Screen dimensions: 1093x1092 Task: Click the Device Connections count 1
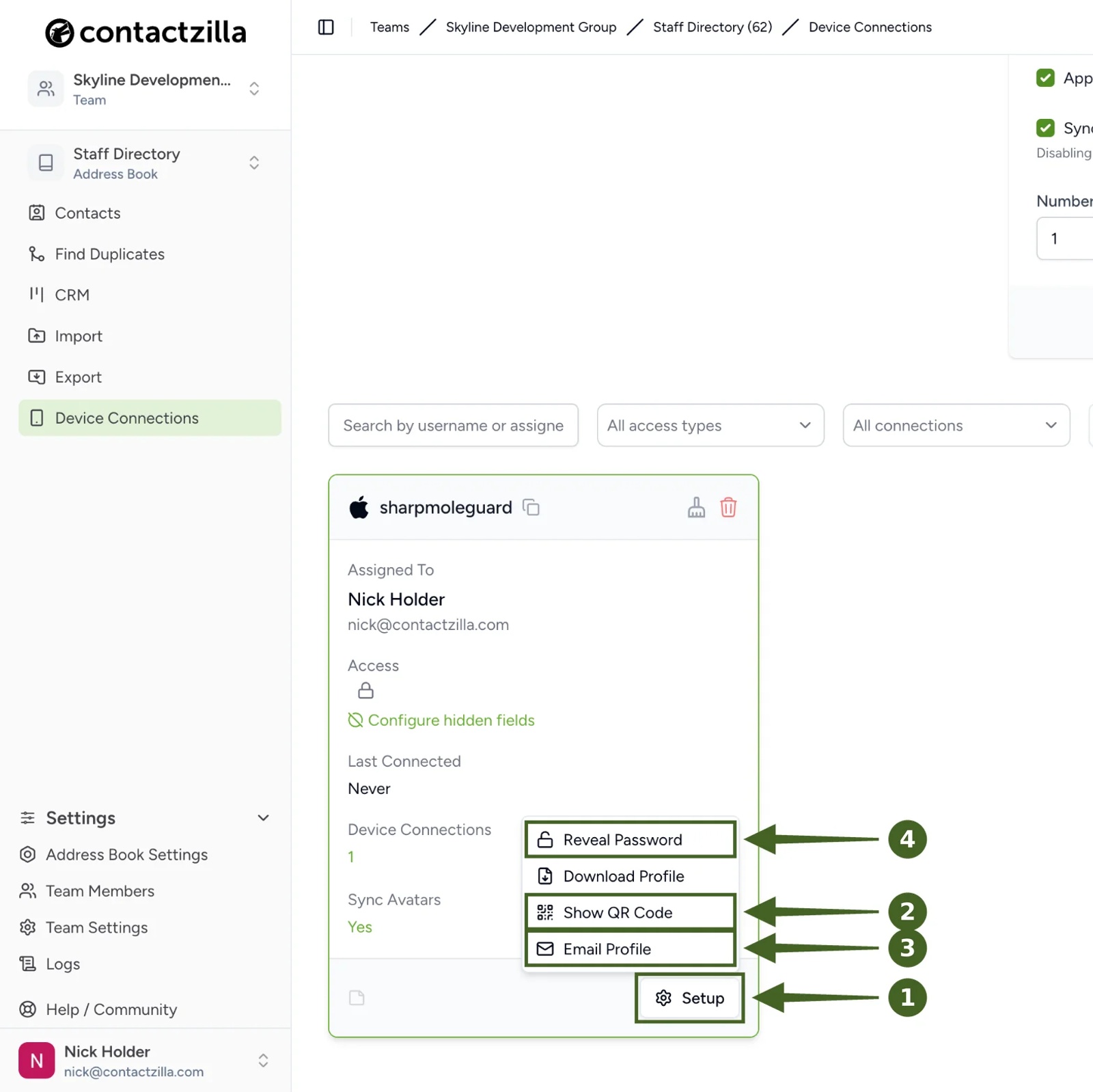[x=351, y=857]
